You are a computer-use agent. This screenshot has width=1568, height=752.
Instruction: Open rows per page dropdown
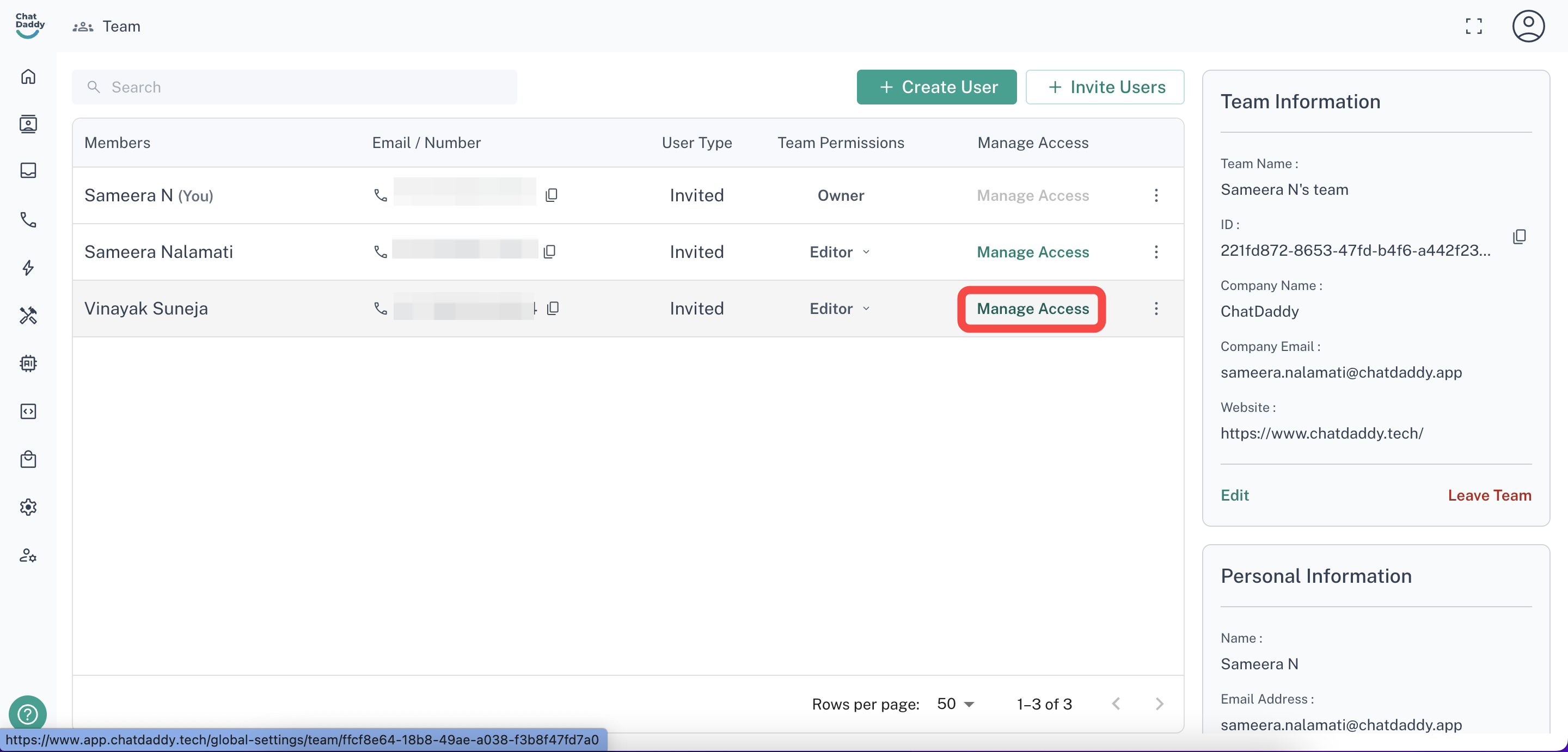[x=955, y=704]
